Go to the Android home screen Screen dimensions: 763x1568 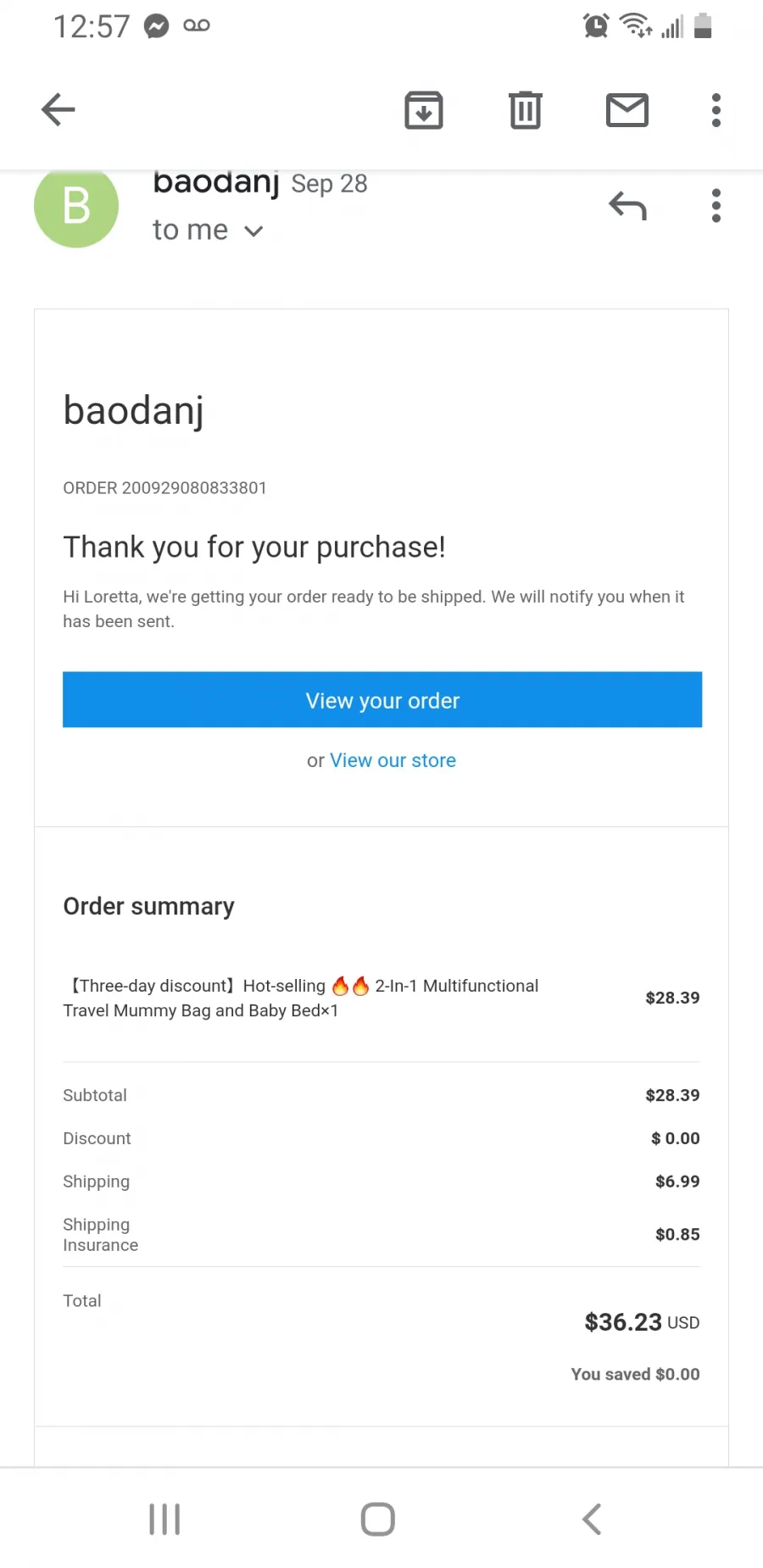pos(378,1519)
